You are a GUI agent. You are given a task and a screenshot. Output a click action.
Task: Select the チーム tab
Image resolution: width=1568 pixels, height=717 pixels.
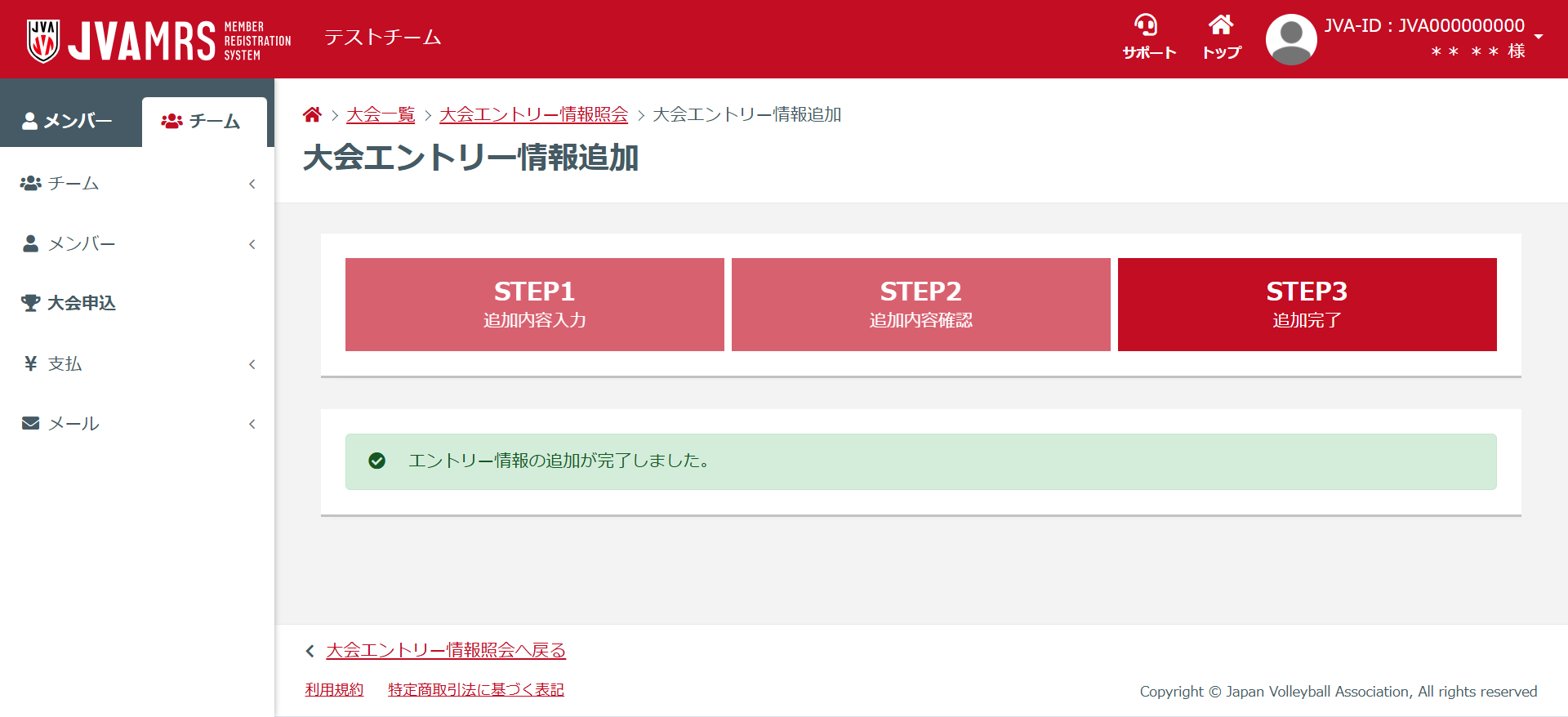pyautogui.click(x=203, y=122)
